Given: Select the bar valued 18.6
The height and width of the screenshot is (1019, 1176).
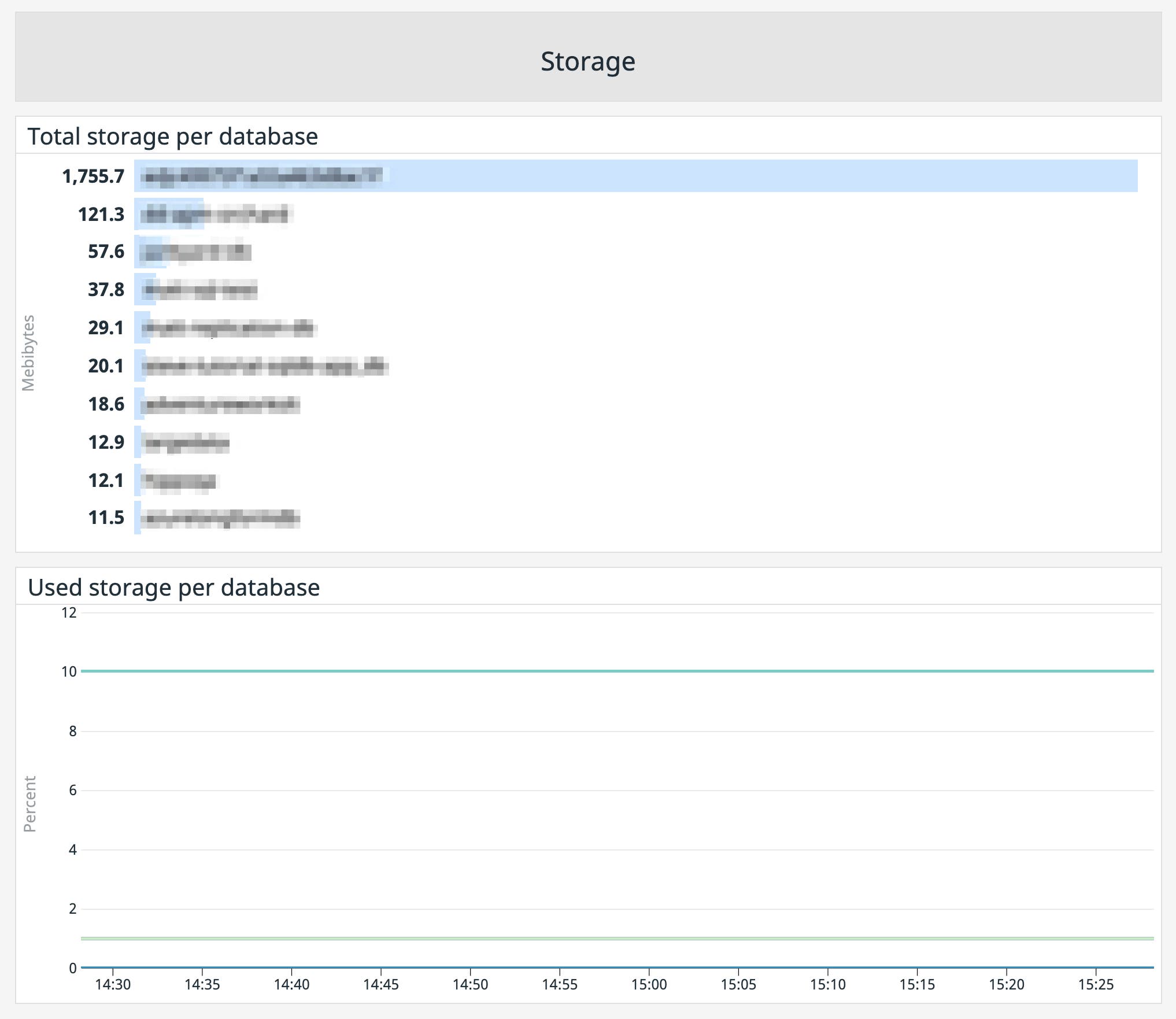Looking at the screenshot, I should pos(140,404).
